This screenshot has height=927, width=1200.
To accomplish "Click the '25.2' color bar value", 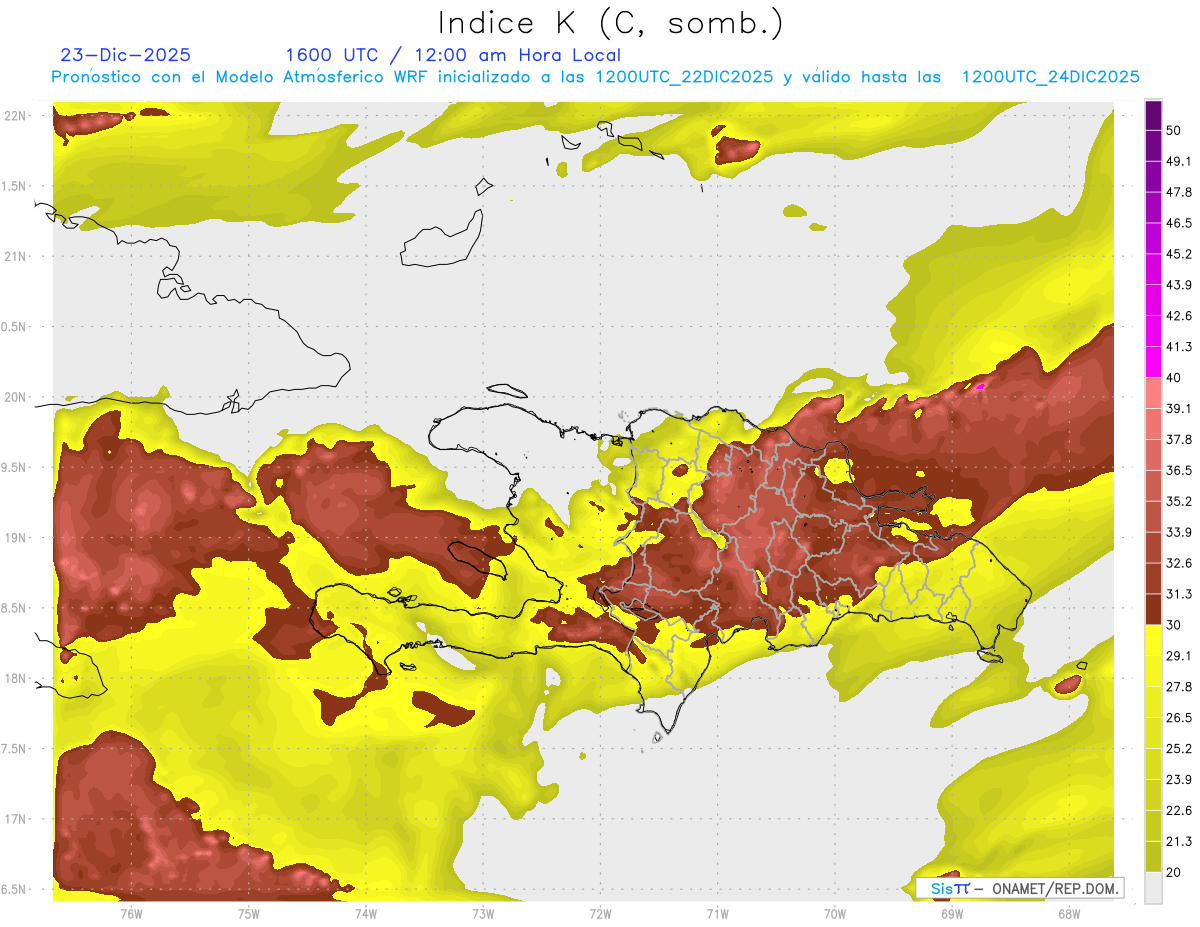I will click(x=1180, y=749).
